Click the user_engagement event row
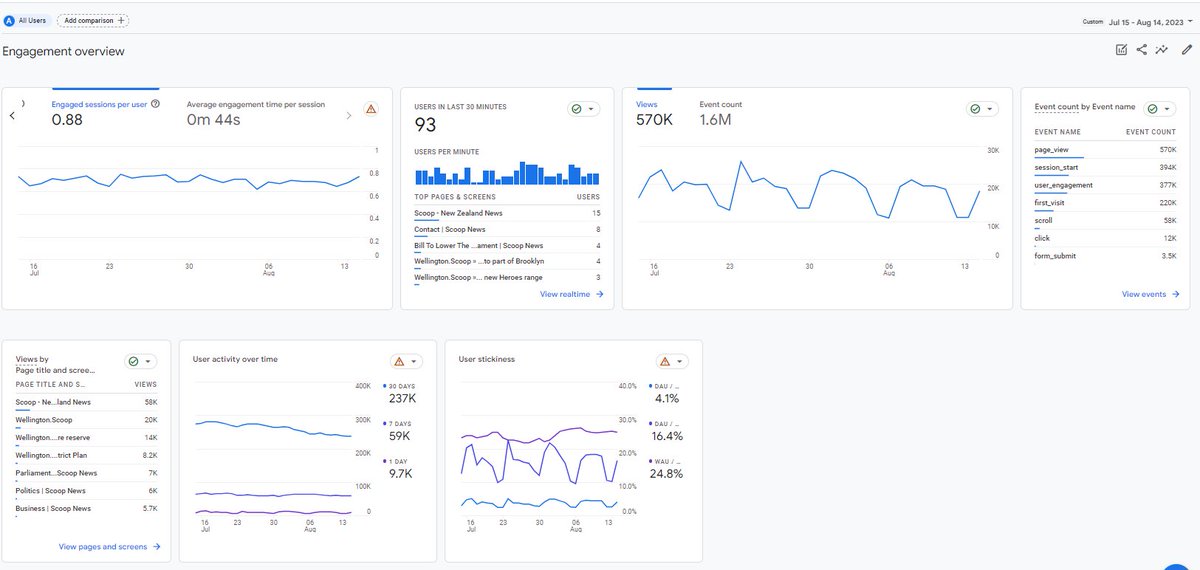Viewport: 1200px width, 570px height. point(1105,186)
